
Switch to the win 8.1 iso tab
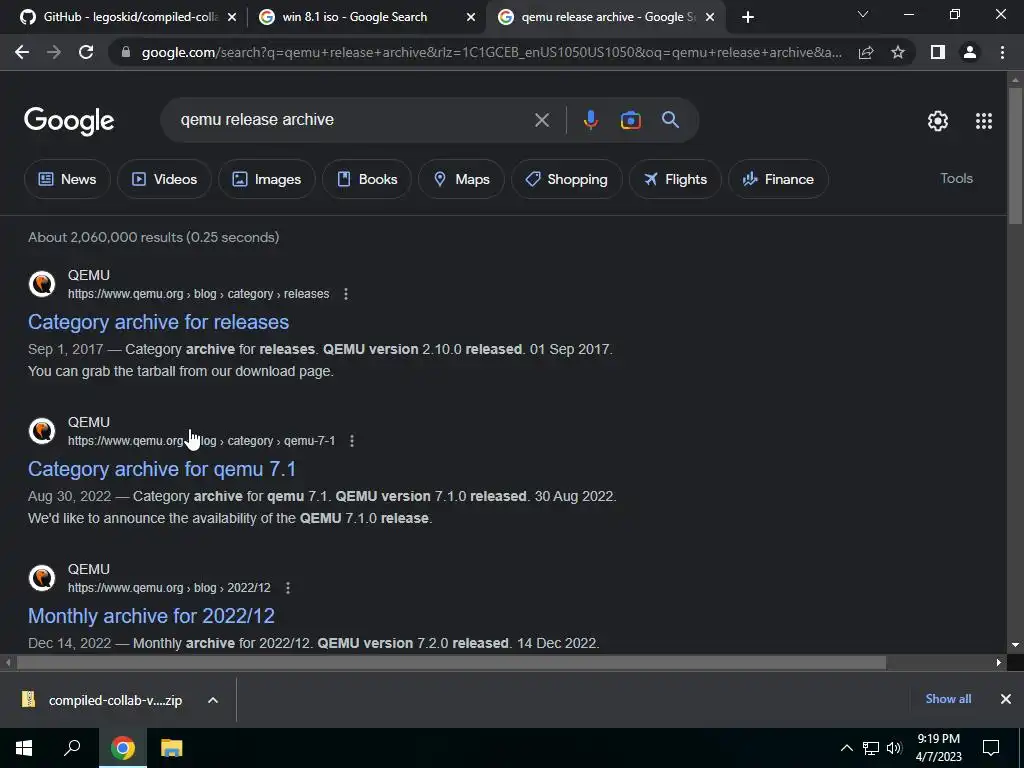(x=367, y=17)
